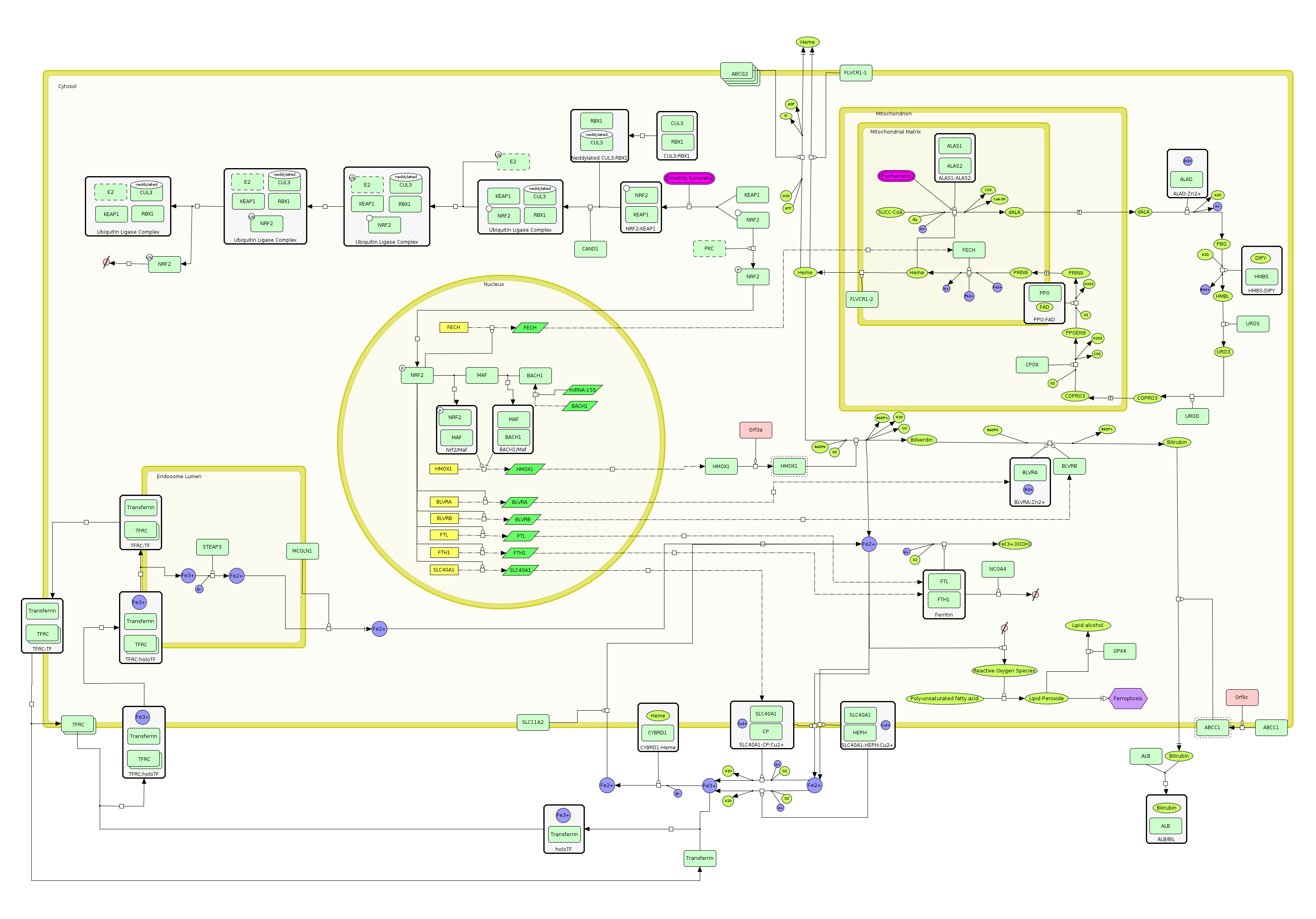Select the yellow SLC40A1 gene box

pyautogui.click(x=444, y=570)
